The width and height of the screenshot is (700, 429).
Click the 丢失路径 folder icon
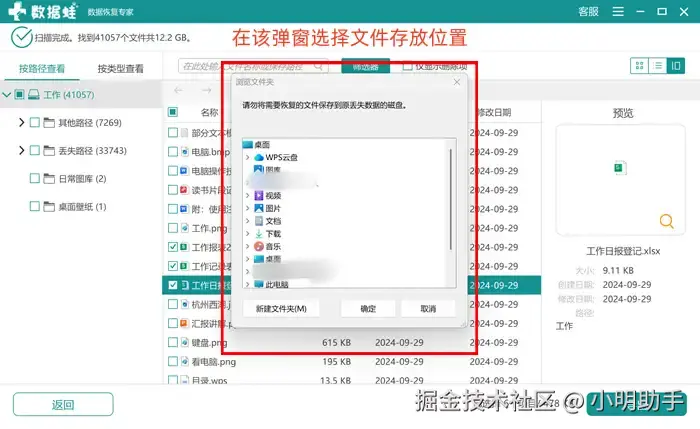pyautogui.click(x=49, y=151)
